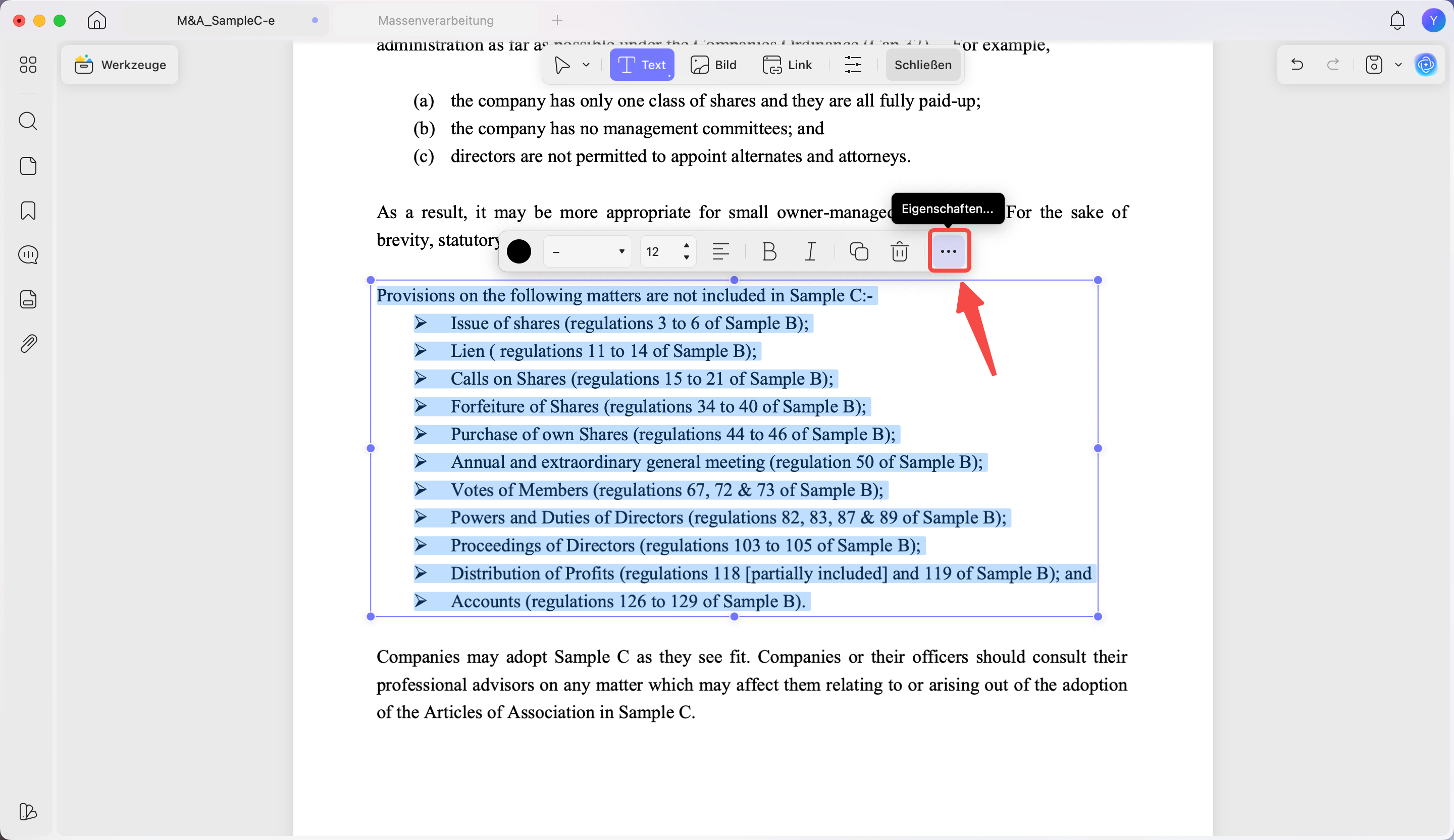This screenshot has width=1454, height=840.
Task: Open the font family dropdown
Action: pos(588,251)
